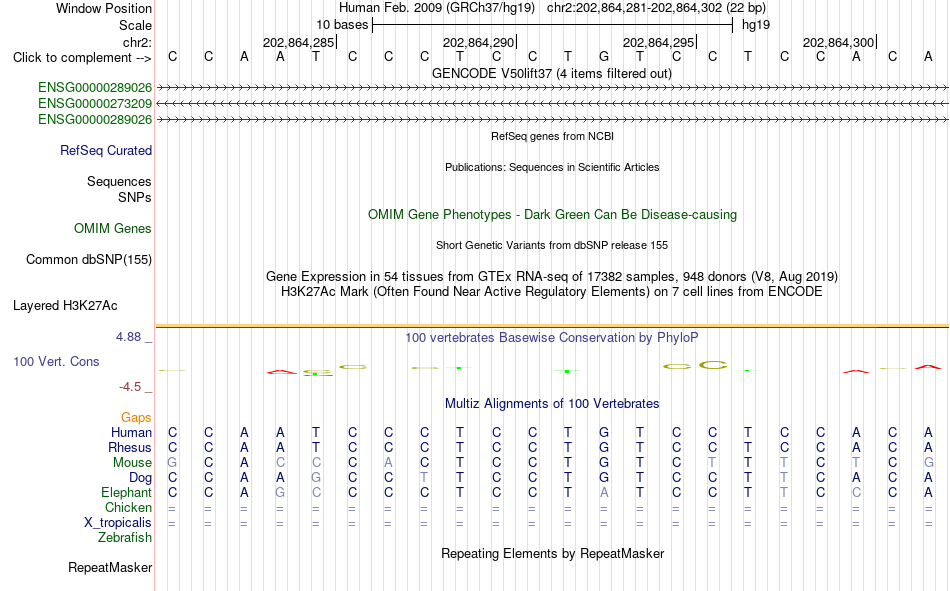This screenshot has height=591, width=950.
Task: Click the 100 Vert. Cons track label
Action: 56,361
